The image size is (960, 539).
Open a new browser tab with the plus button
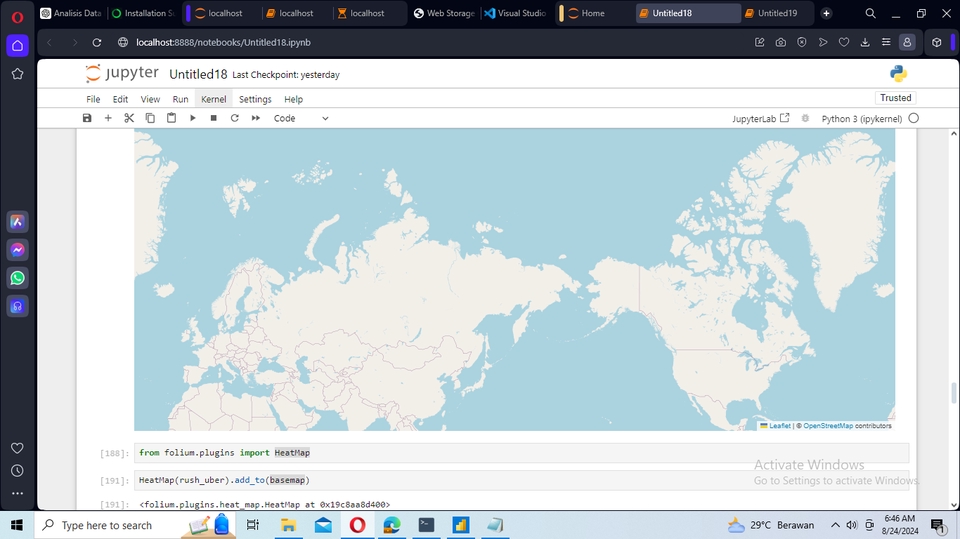tap(826, 13)
